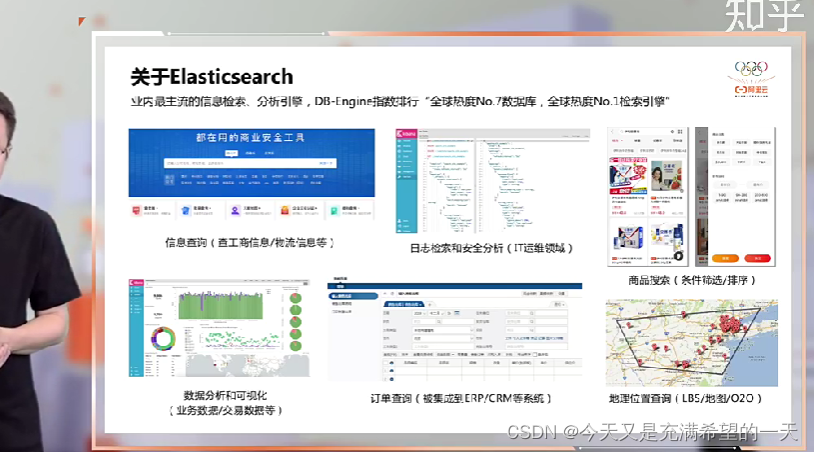This screenshot has width=814, height=452.
Task: Click caption 地理位置查询（LBS/地图/O2O）
Action: 685,399
